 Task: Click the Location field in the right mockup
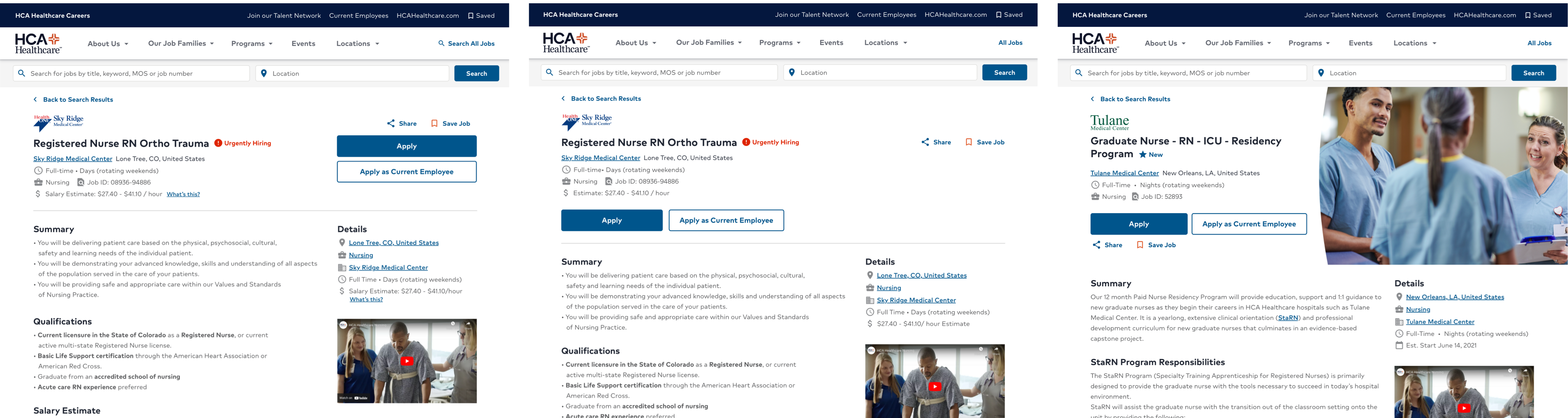coord(1409,73)
